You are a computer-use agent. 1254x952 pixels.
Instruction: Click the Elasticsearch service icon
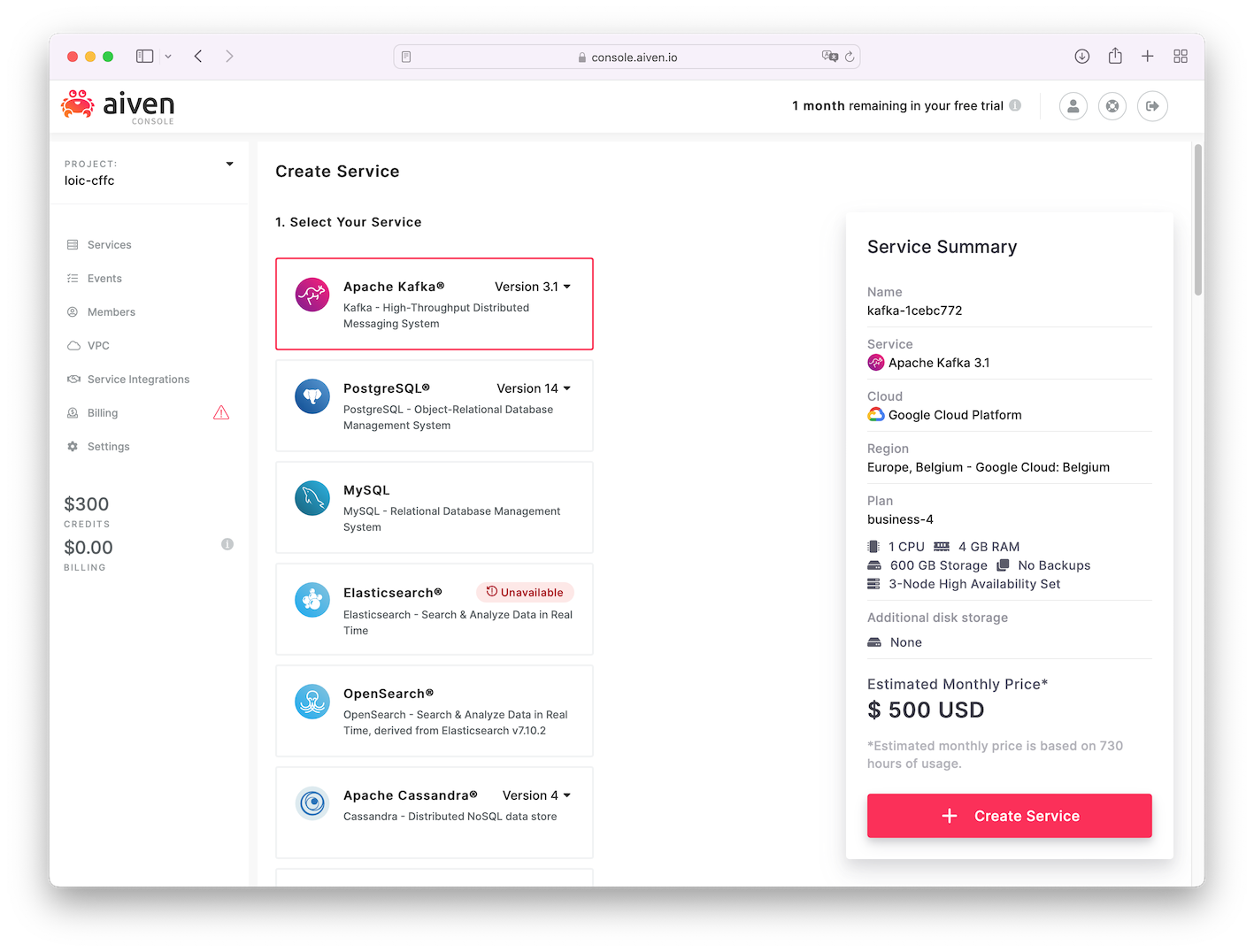[312, 600]
